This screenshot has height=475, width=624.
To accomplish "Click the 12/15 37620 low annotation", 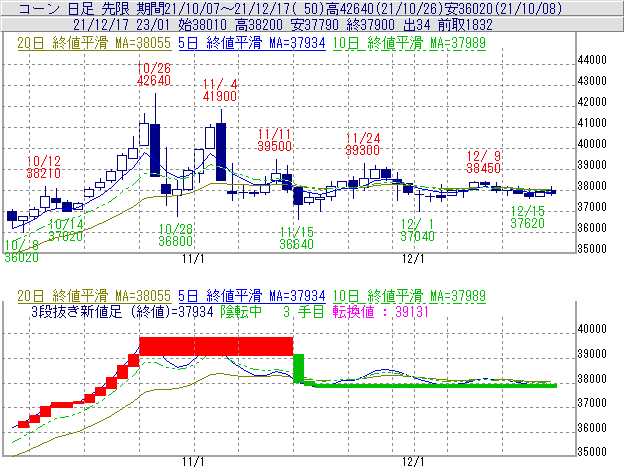I will (527, 217).
